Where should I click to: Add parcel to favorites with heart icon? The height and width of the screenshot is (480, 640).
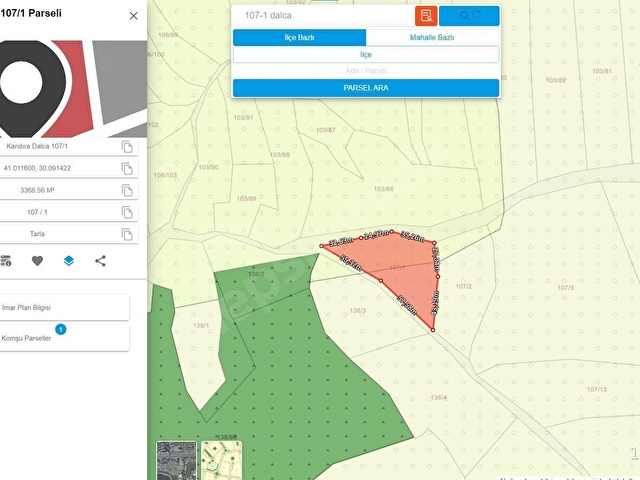click(x=37, y=260)
